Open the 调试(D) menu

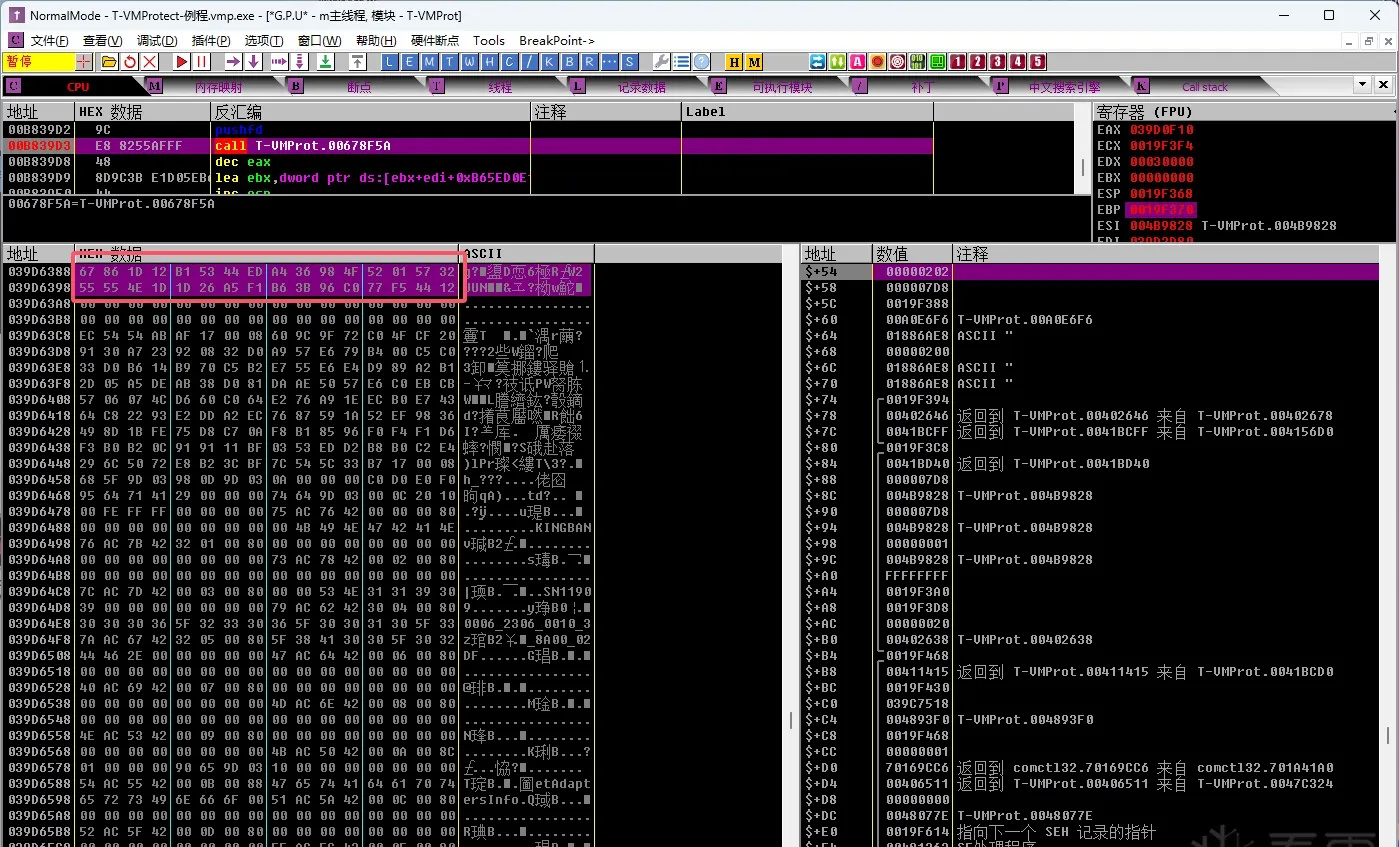pyautogui.click(x=157, y=40)
